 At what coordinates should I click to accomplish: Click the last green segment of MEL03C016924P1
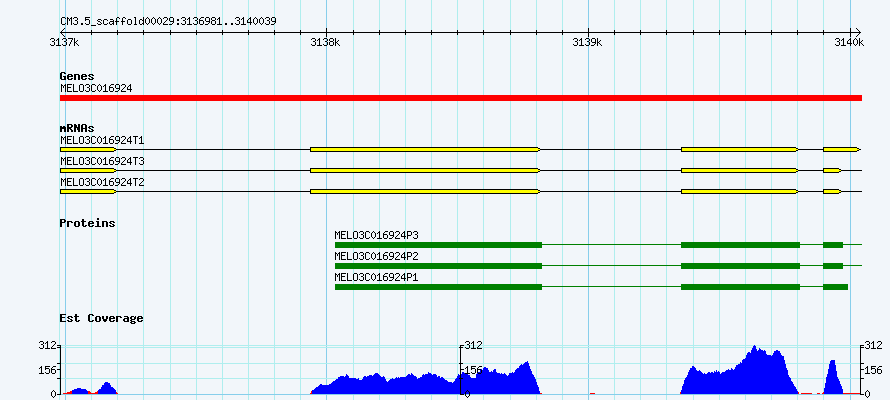click(836, 287)
